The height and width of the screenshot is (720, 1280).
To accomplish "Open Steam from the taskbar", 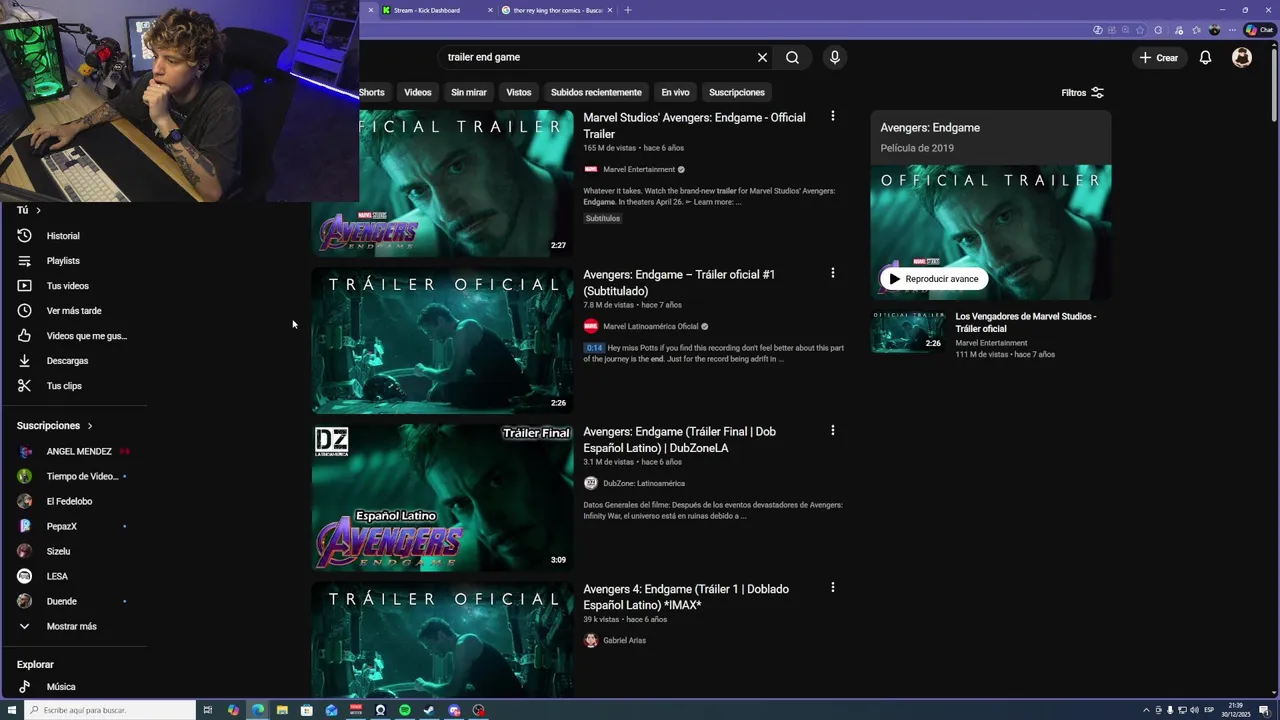I will click(x=429, y=710).
